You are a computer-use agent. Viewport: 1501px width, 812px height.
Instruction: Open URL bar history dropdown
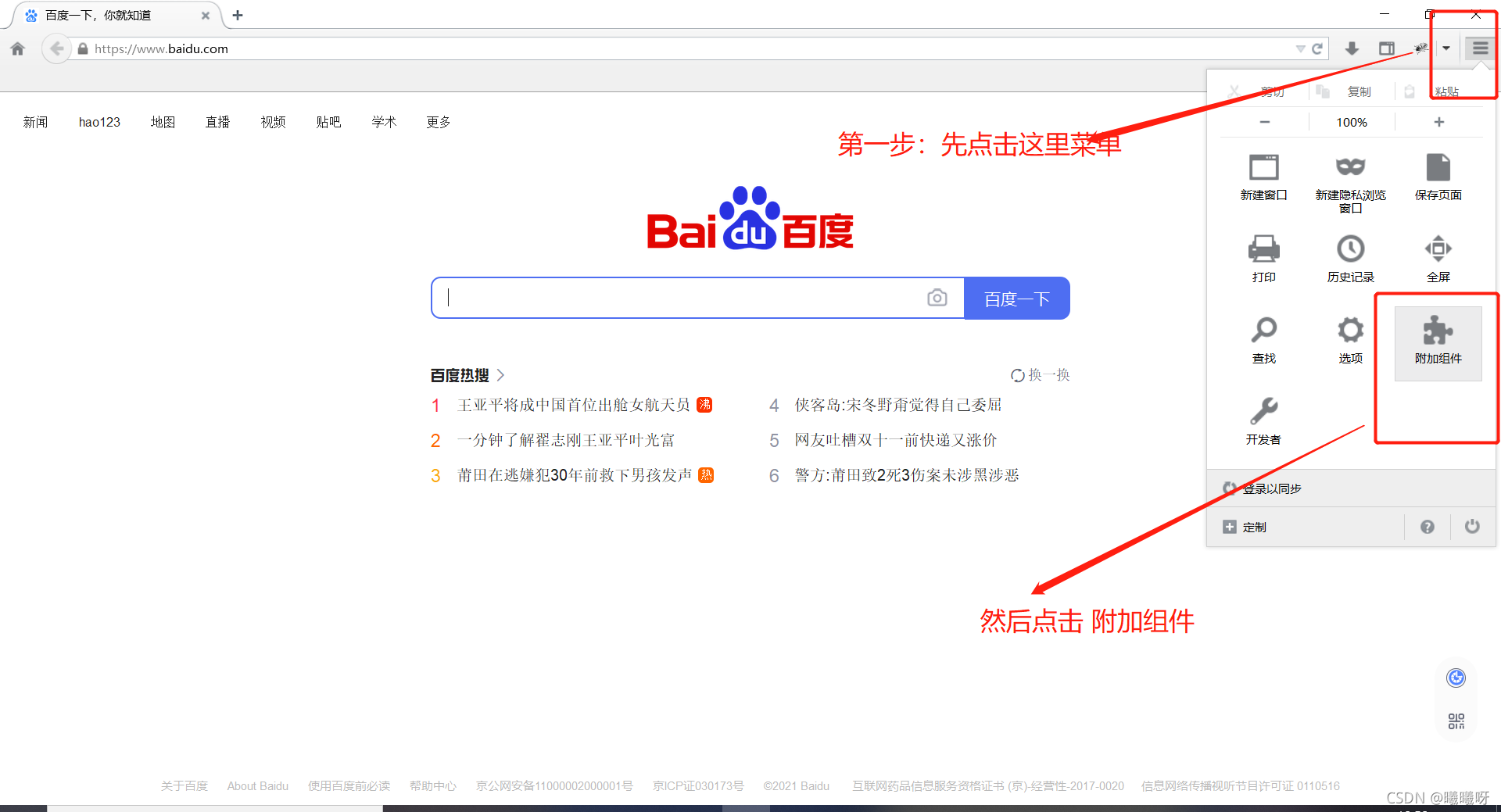[1300, 48]
